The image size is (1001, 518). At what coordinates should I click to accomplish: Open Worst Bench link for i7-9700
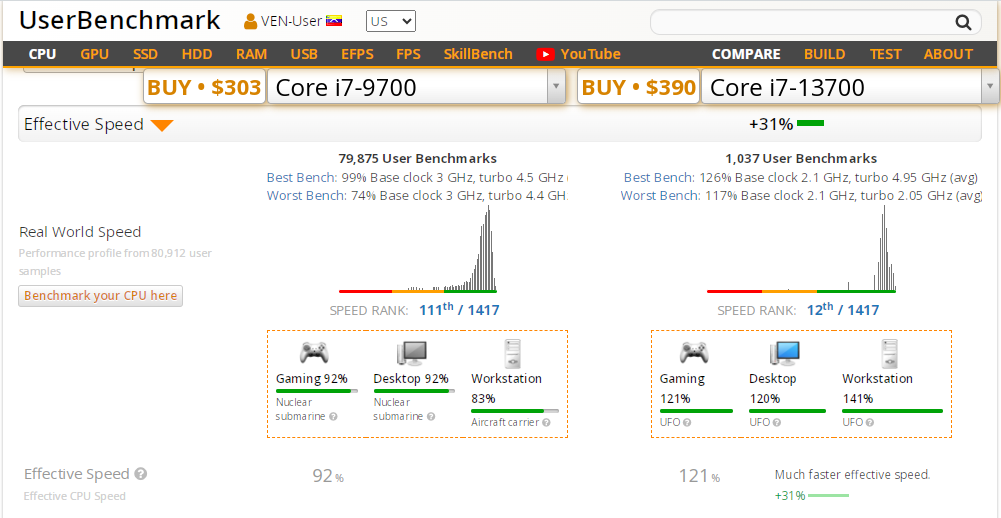pyautogui.click(x=306, y=195)
